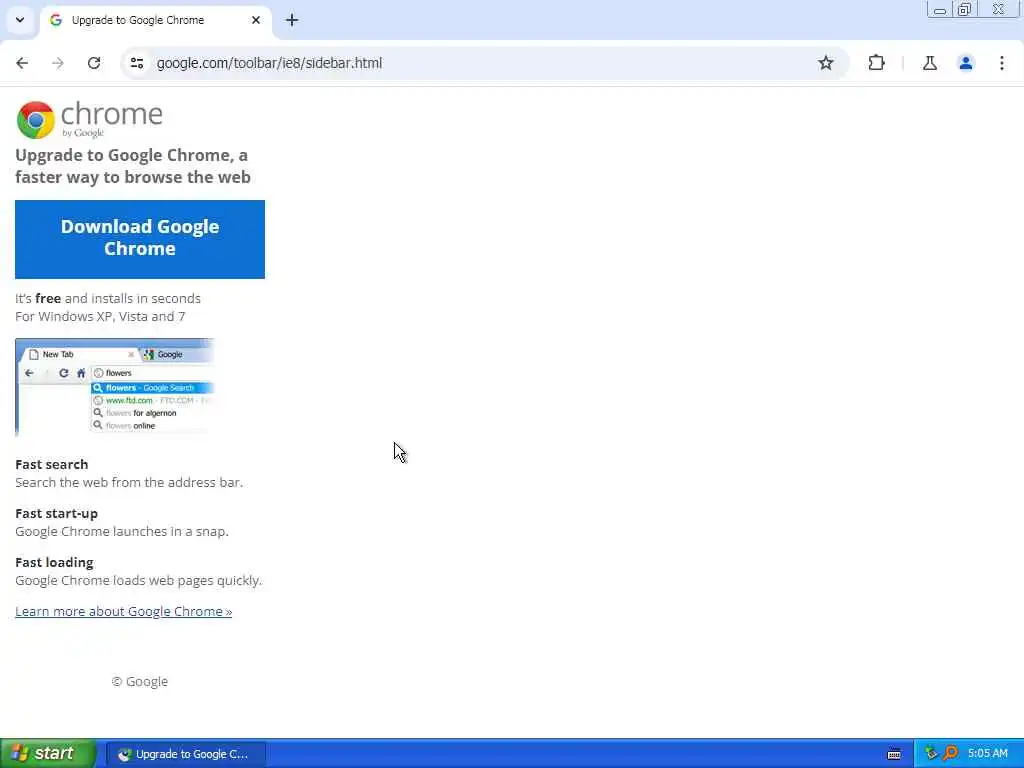Minimize the Chrome window
This screenshot has height=768, width=1024.
tap(940, 9)
